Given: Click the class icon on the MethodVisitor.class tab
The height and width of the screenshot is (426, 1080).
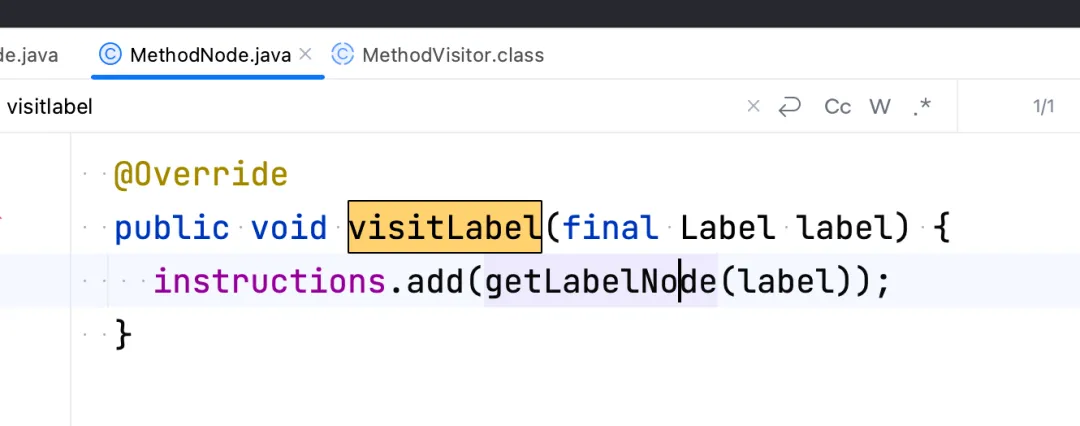Looking at the screenshot, I should (x=343, y=54).
